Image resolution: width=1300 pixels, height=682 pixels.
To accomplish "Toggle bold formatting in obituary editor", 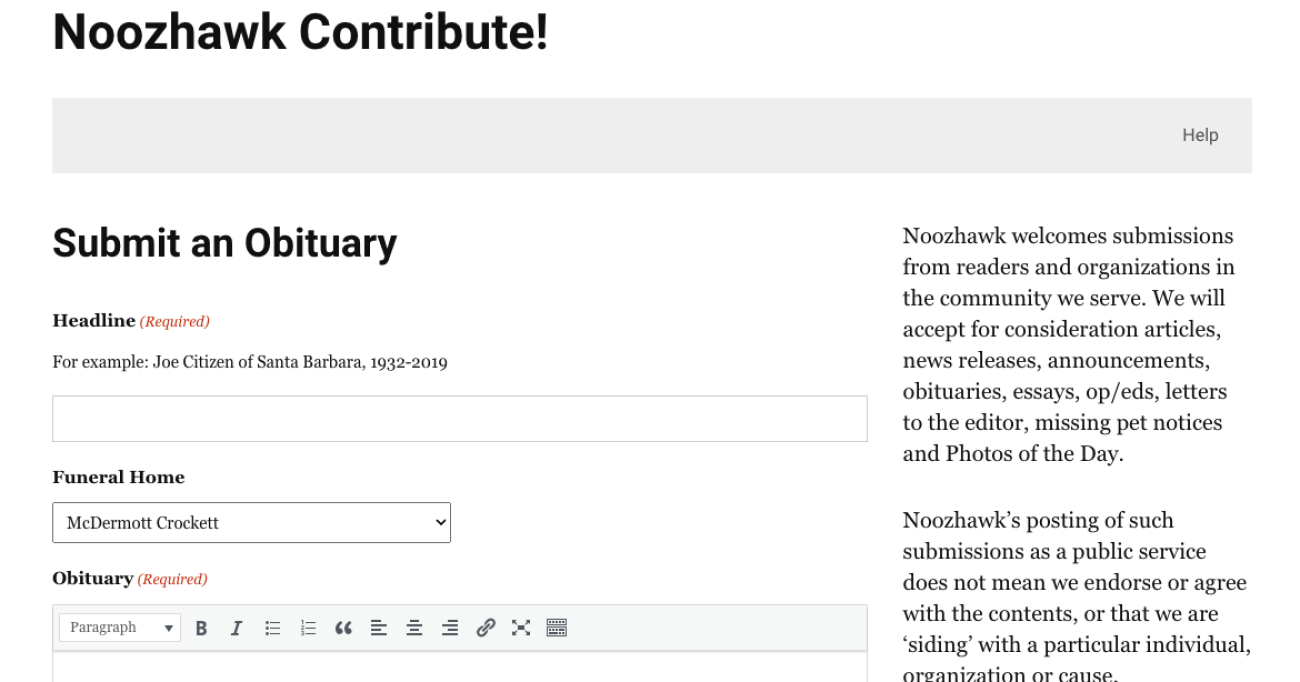I will (x=201, y=628).
